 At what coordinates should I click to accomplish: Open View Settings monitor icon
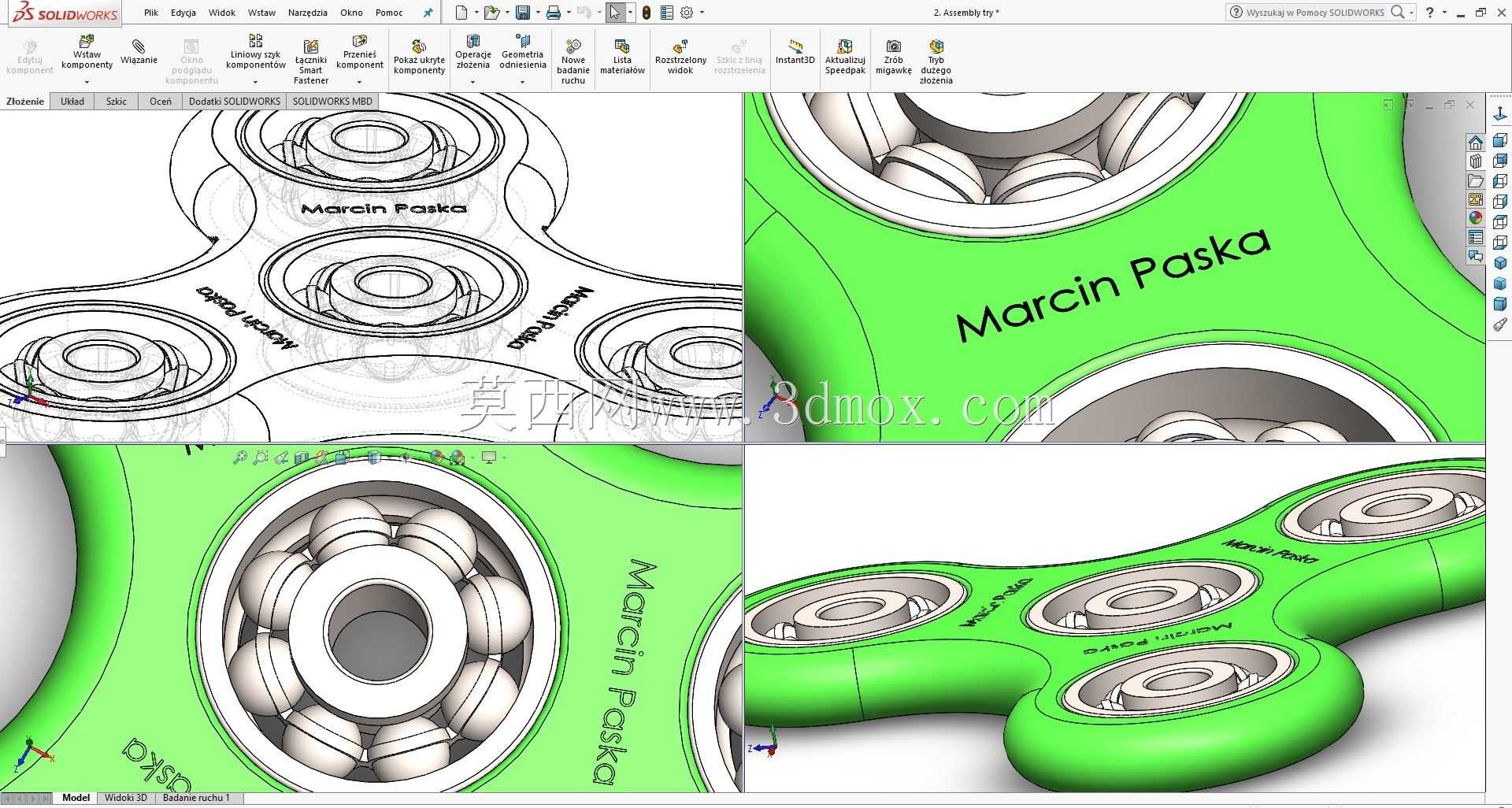(489, 457)
